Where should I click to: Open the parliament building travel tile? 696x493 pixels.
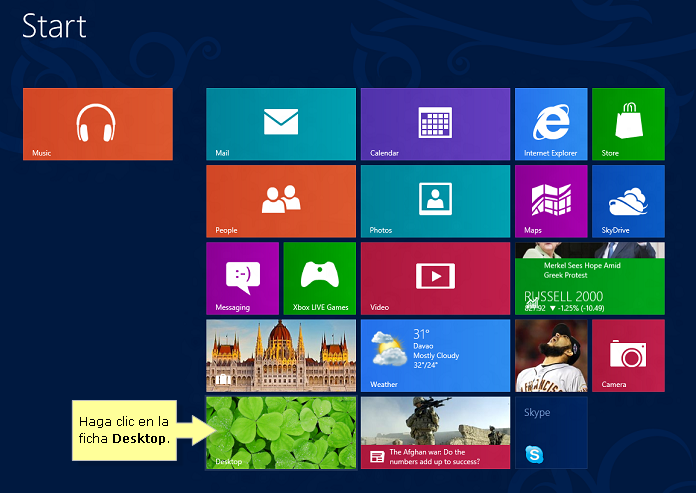[281, 355]
